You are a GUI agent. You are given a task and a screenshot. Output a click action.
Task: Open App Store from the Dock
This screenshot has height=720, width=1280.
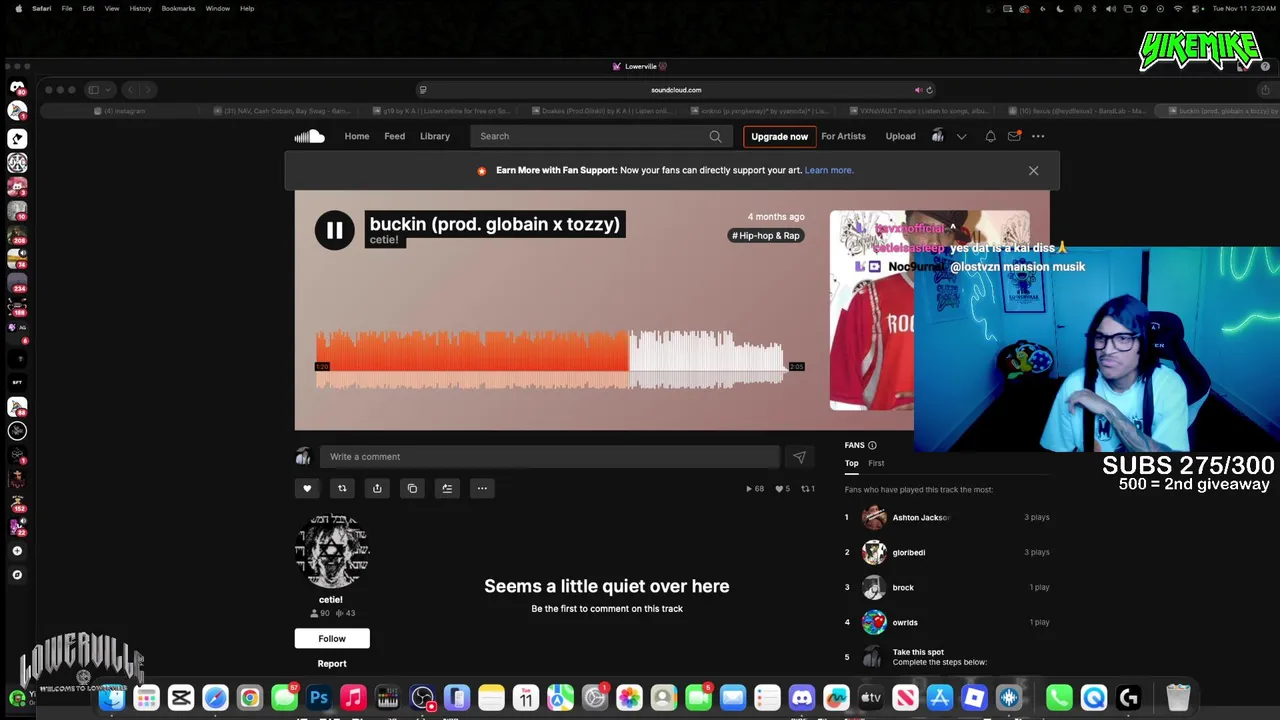click(939, 698)
